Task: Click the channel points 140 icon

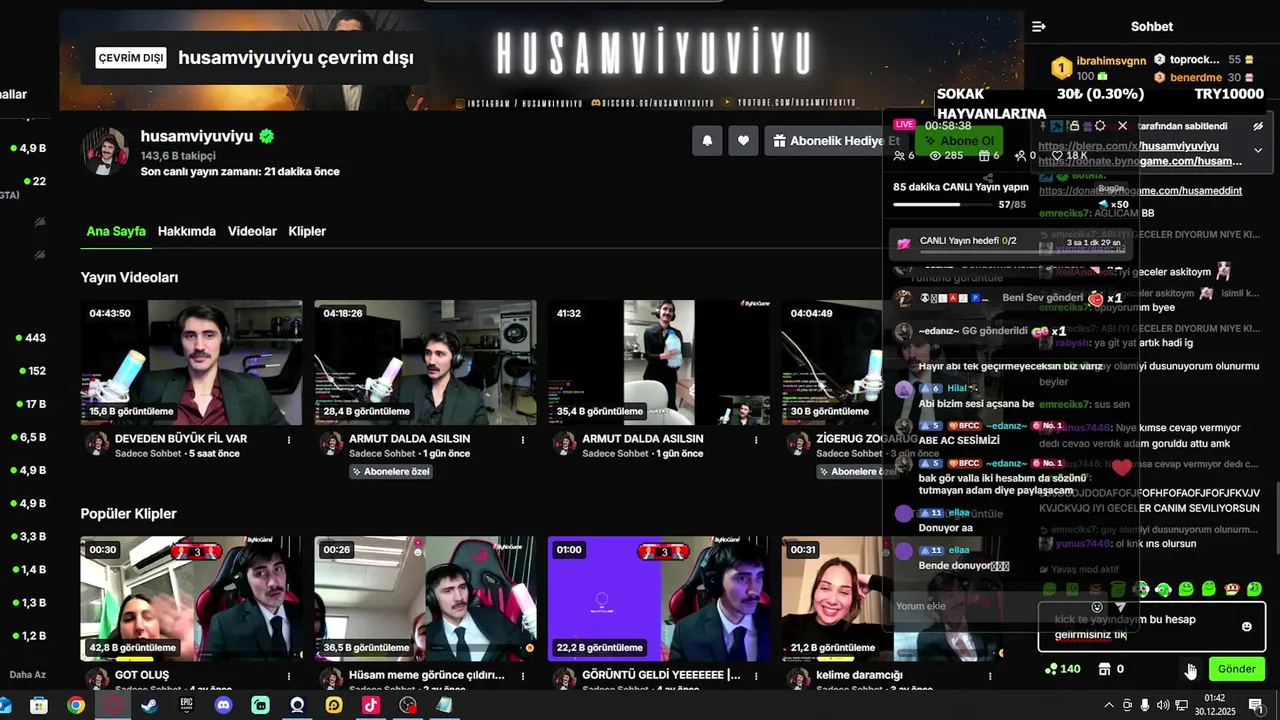Action: point(1051,669)
